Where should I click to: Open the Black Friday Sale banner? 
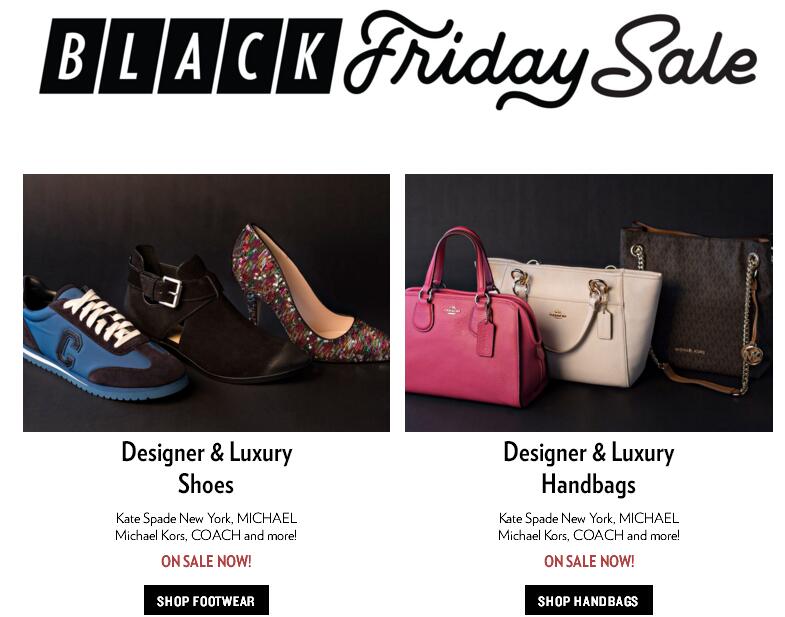[398, 59]
